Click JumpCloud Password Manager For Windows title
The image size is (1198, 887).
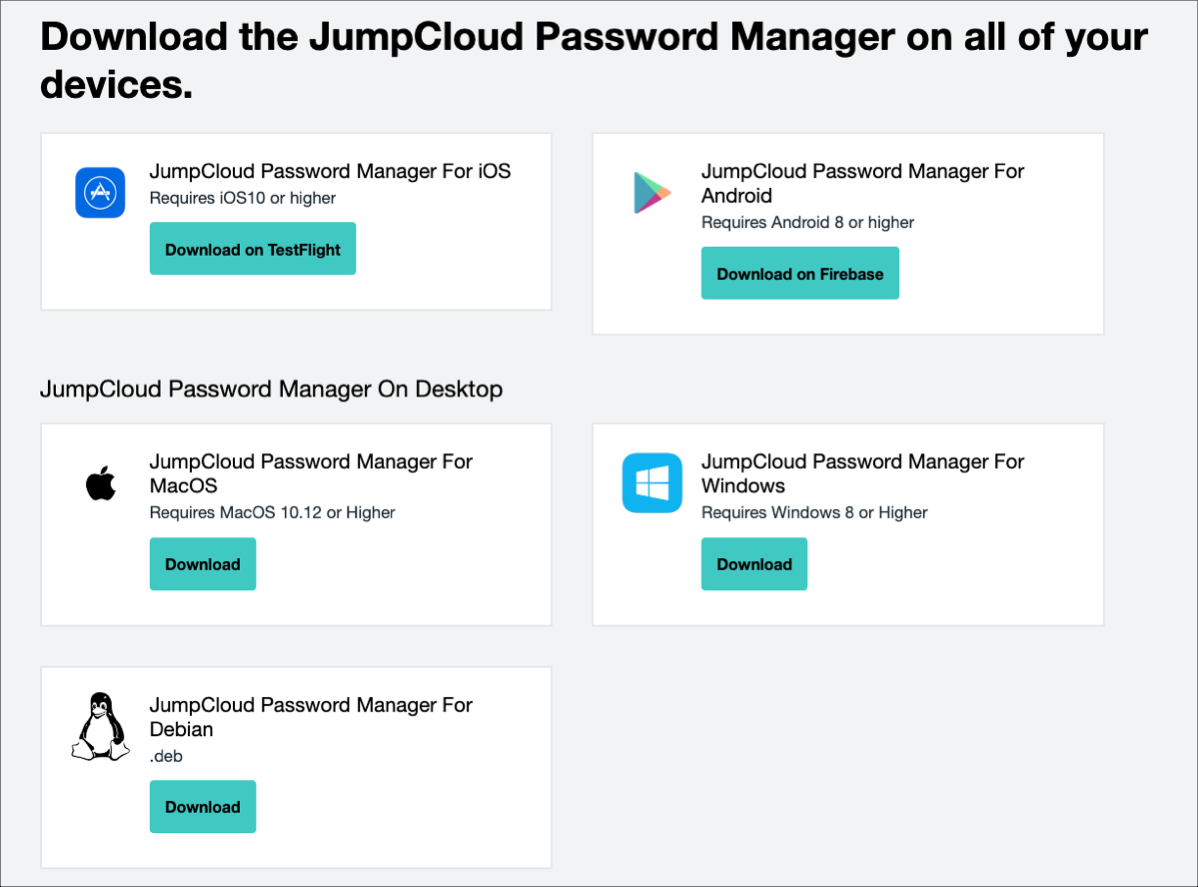point(862,473)
